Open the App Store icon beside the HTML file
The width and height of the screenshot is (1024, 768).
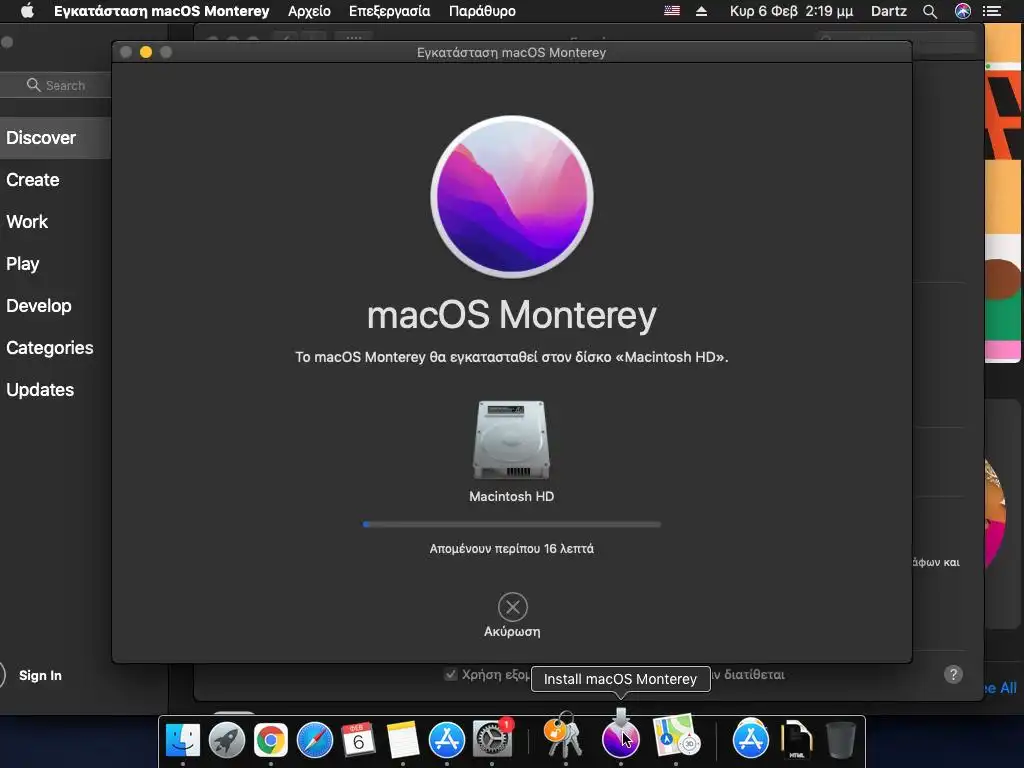(751, 738)
